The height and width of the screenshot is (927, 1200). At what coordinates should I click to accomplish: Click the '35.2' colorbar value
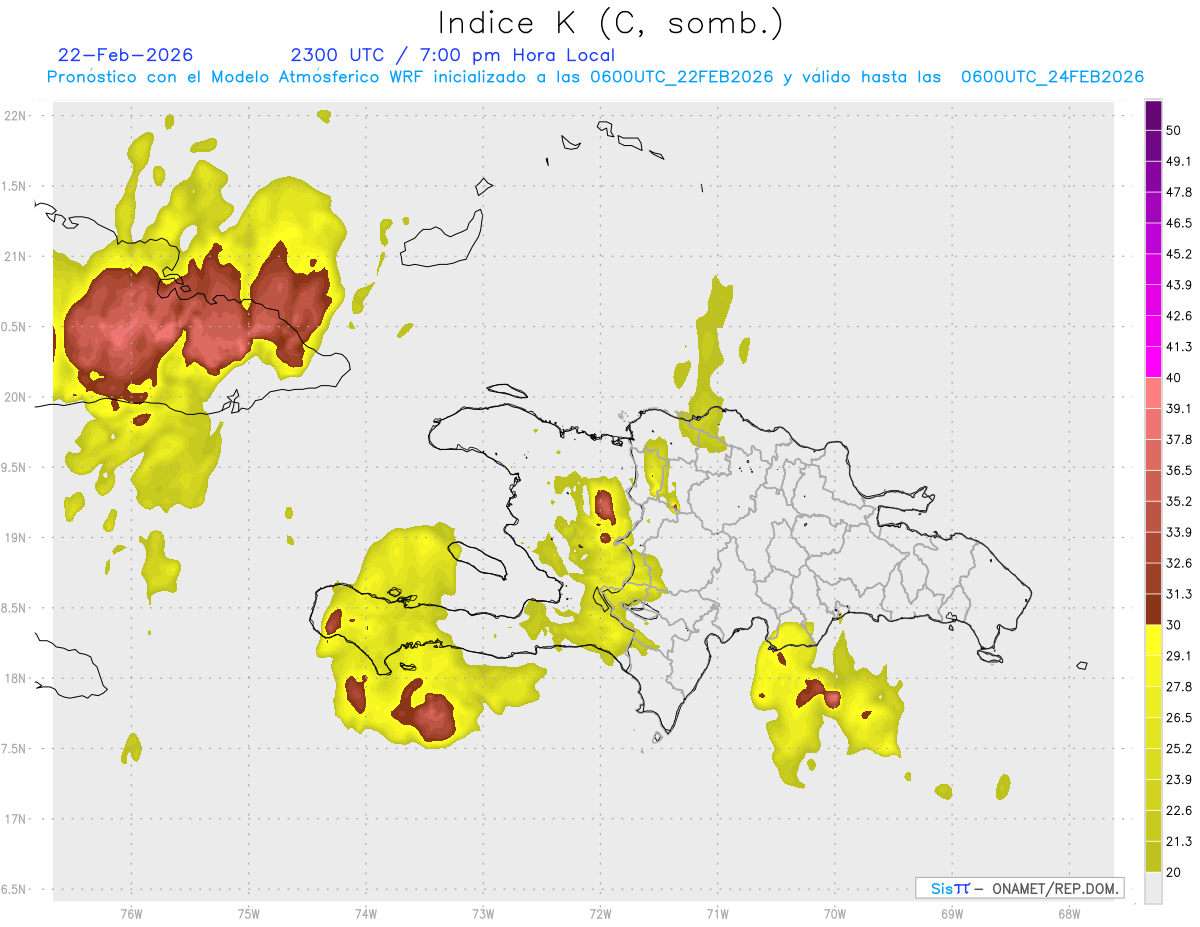1179,501
